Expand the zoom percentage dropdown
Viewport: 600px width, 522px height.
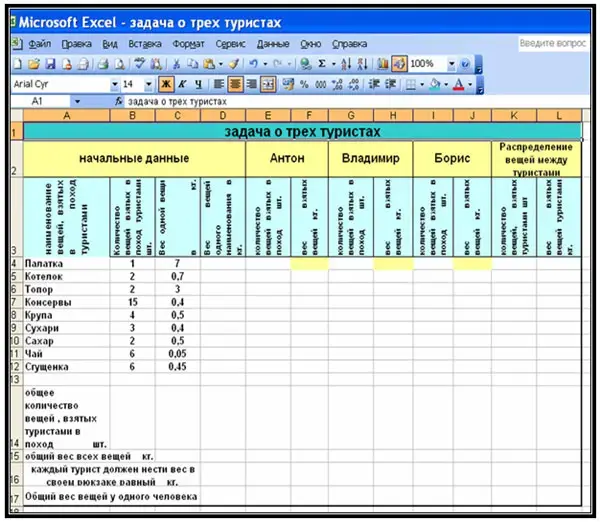pyautogui.click(x=451, y=64)
